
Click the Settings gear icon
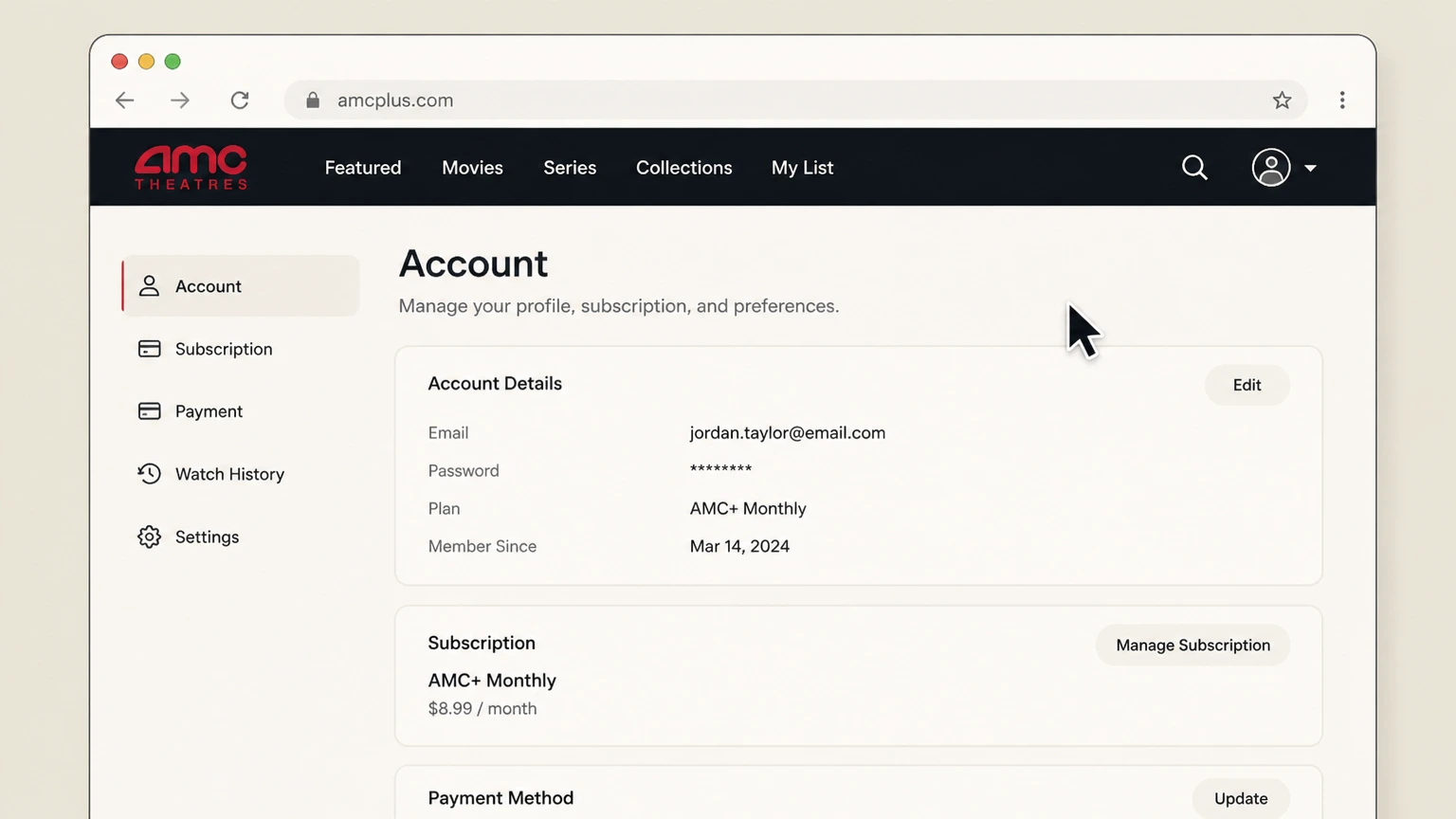(x=149, y=537)
